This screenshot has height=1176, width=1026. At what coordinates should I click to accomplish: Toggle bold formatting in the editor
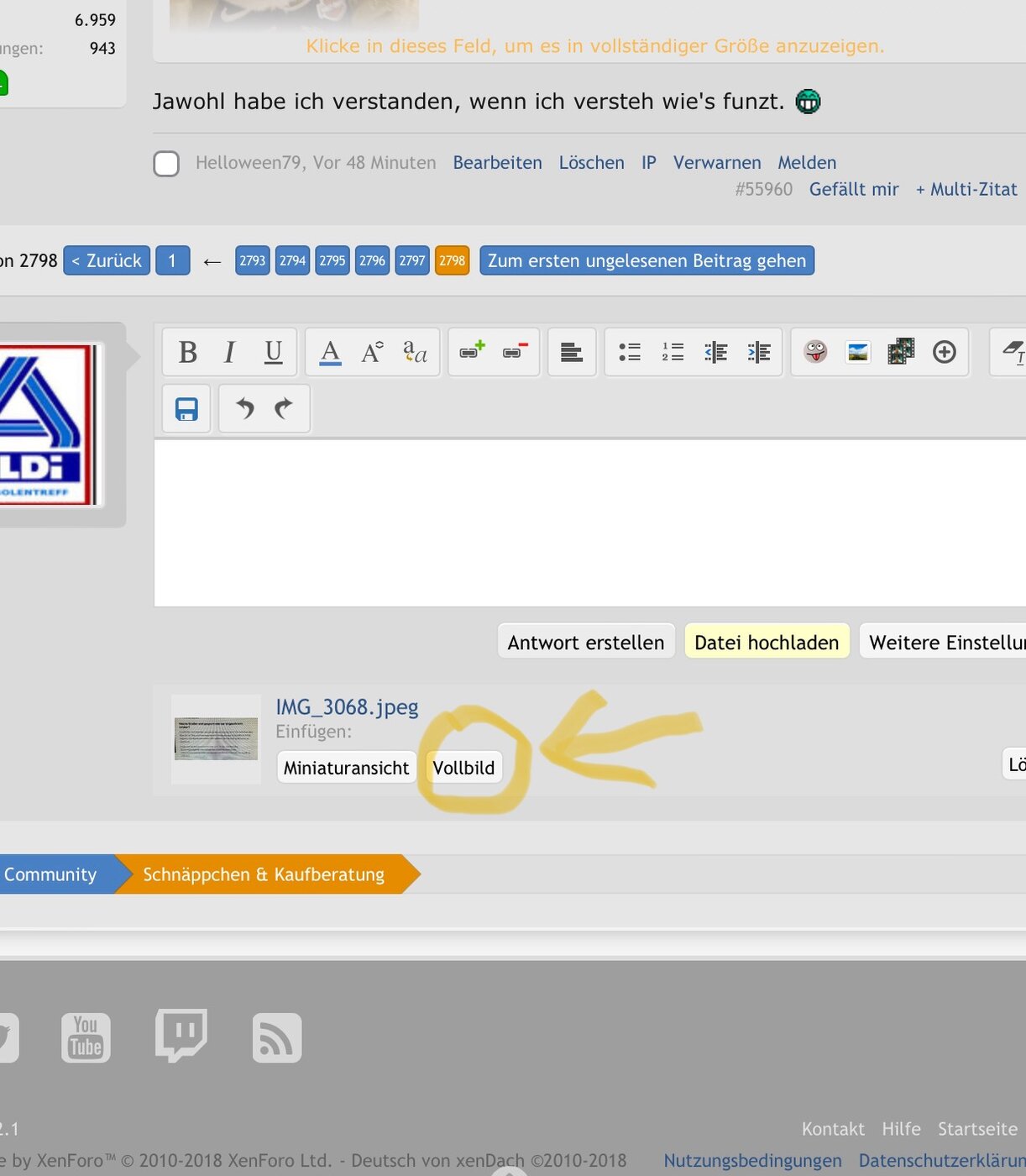(x=187, y=352)
